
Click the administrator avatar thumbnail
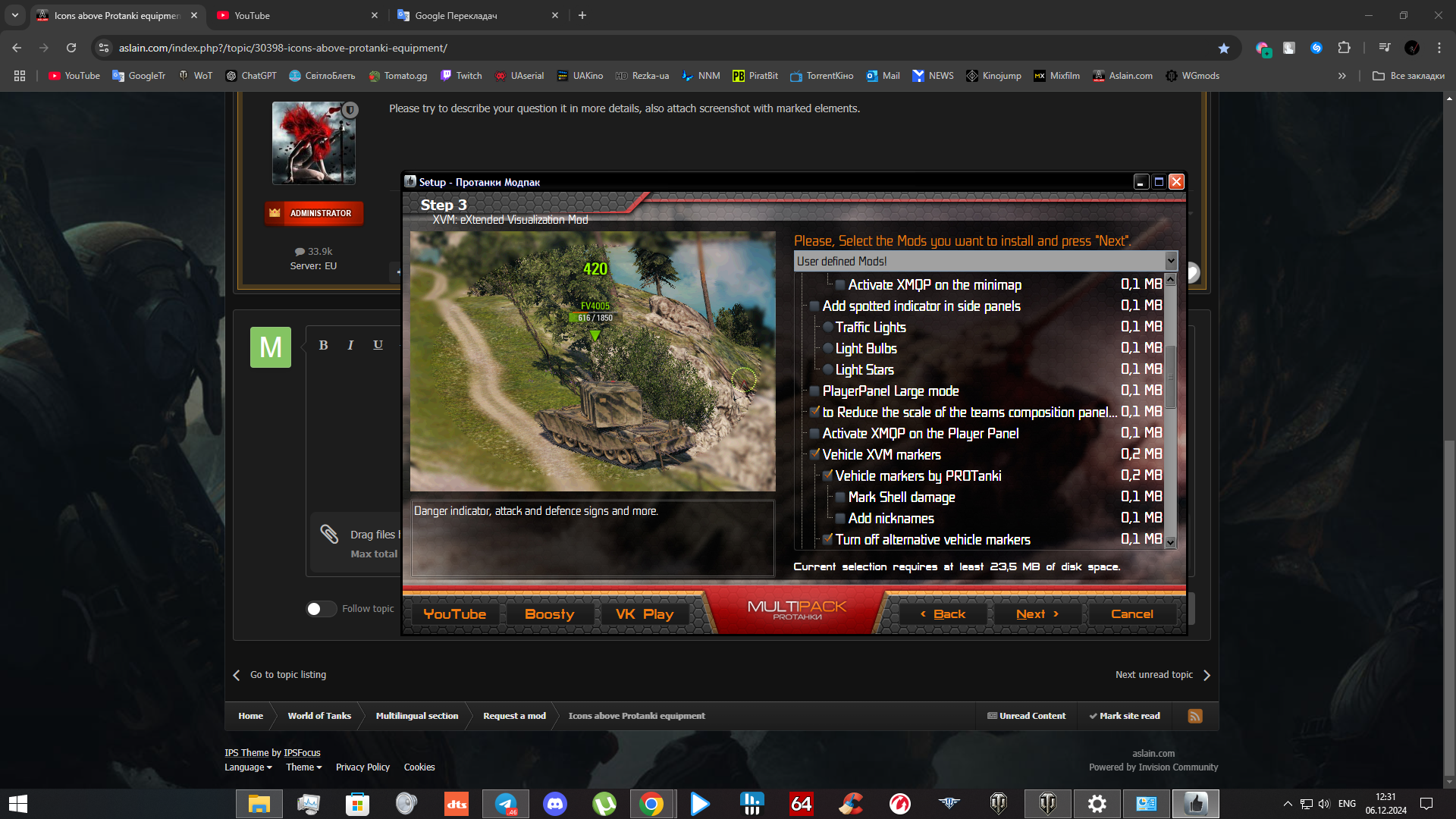[x=314, y=143]
